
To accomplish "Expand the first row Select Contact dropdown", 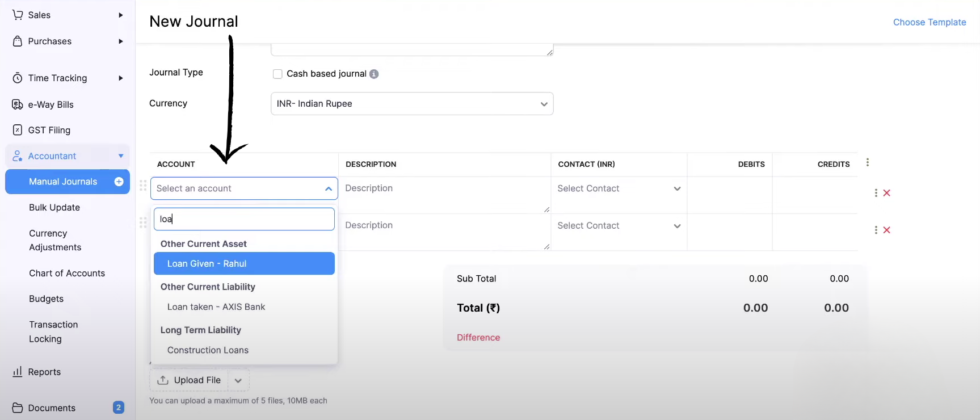I will tap(619, 189).
